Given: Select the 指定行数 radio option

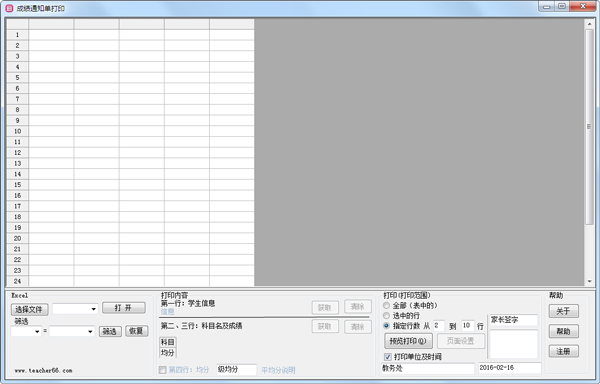Looking at the screenshot, I should 386,325.
